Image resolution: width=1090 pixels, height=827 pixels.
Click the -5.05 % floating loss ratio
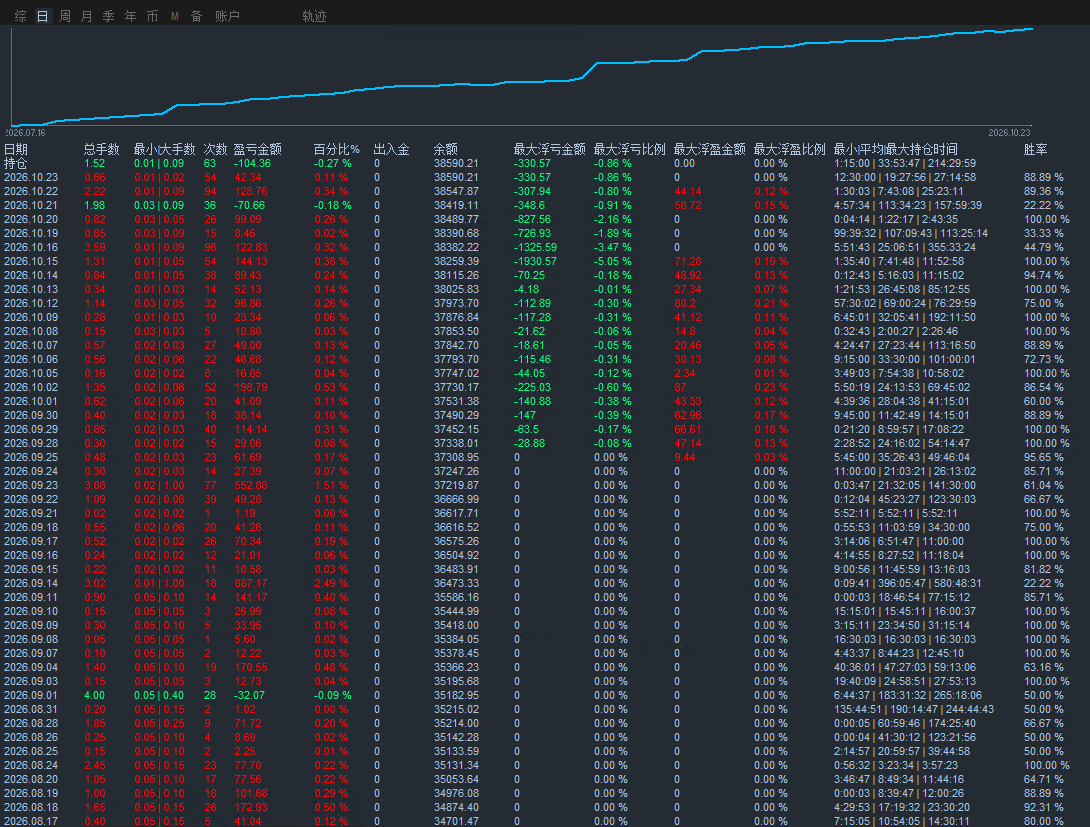(612, 261)
